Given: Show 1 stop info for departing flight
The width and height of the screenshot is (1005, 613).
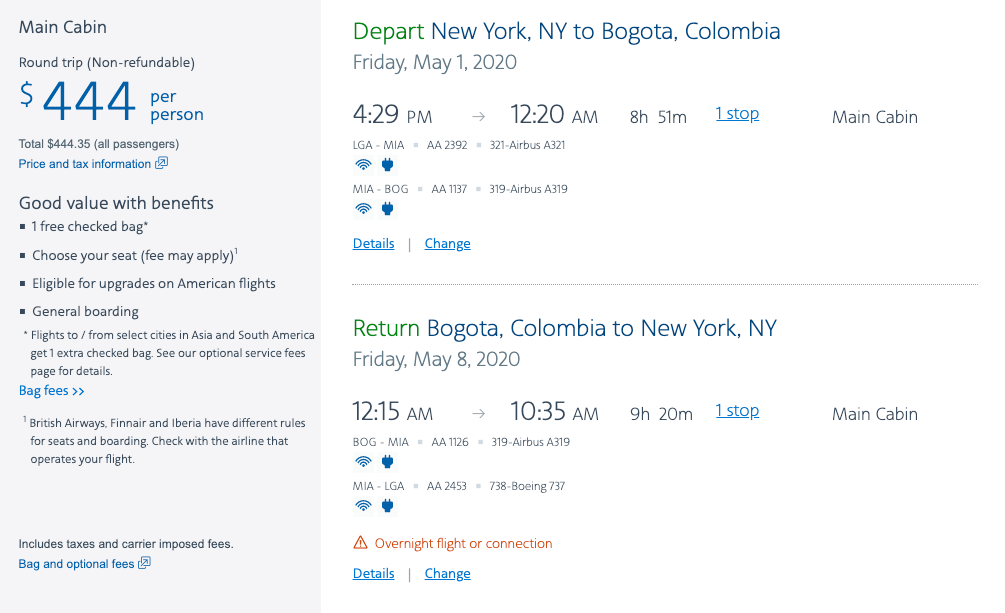Looking at the screenshot, I should pyautogui.click(x=737, y=114).
